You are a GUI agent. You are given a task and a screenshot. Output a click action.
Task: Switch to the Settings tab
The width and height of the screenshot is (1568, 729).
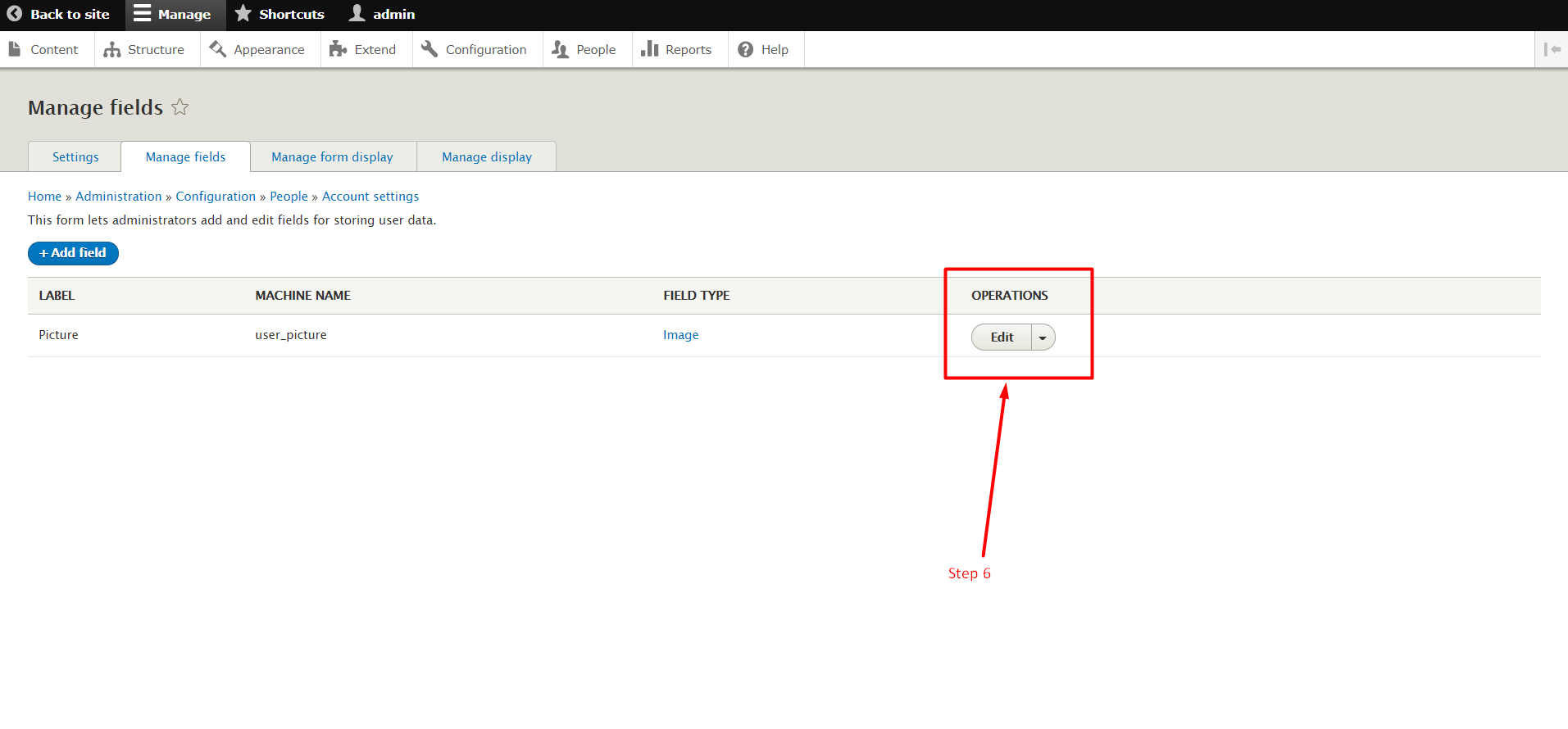75,156
